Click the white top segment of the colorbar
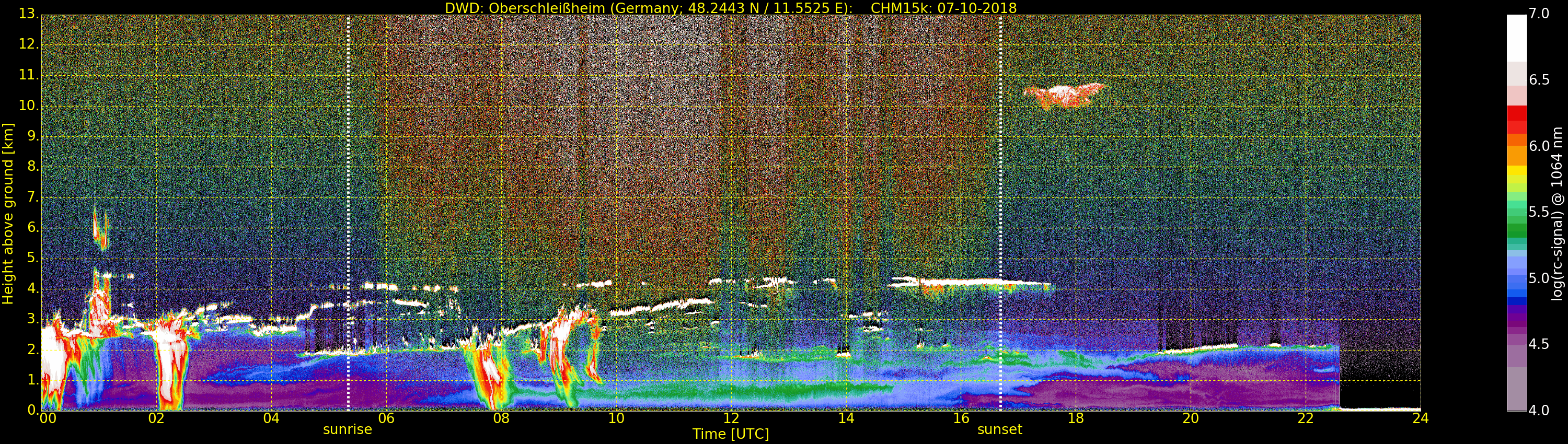Screen dimensions: 1568x444 tap(1516, 38)
